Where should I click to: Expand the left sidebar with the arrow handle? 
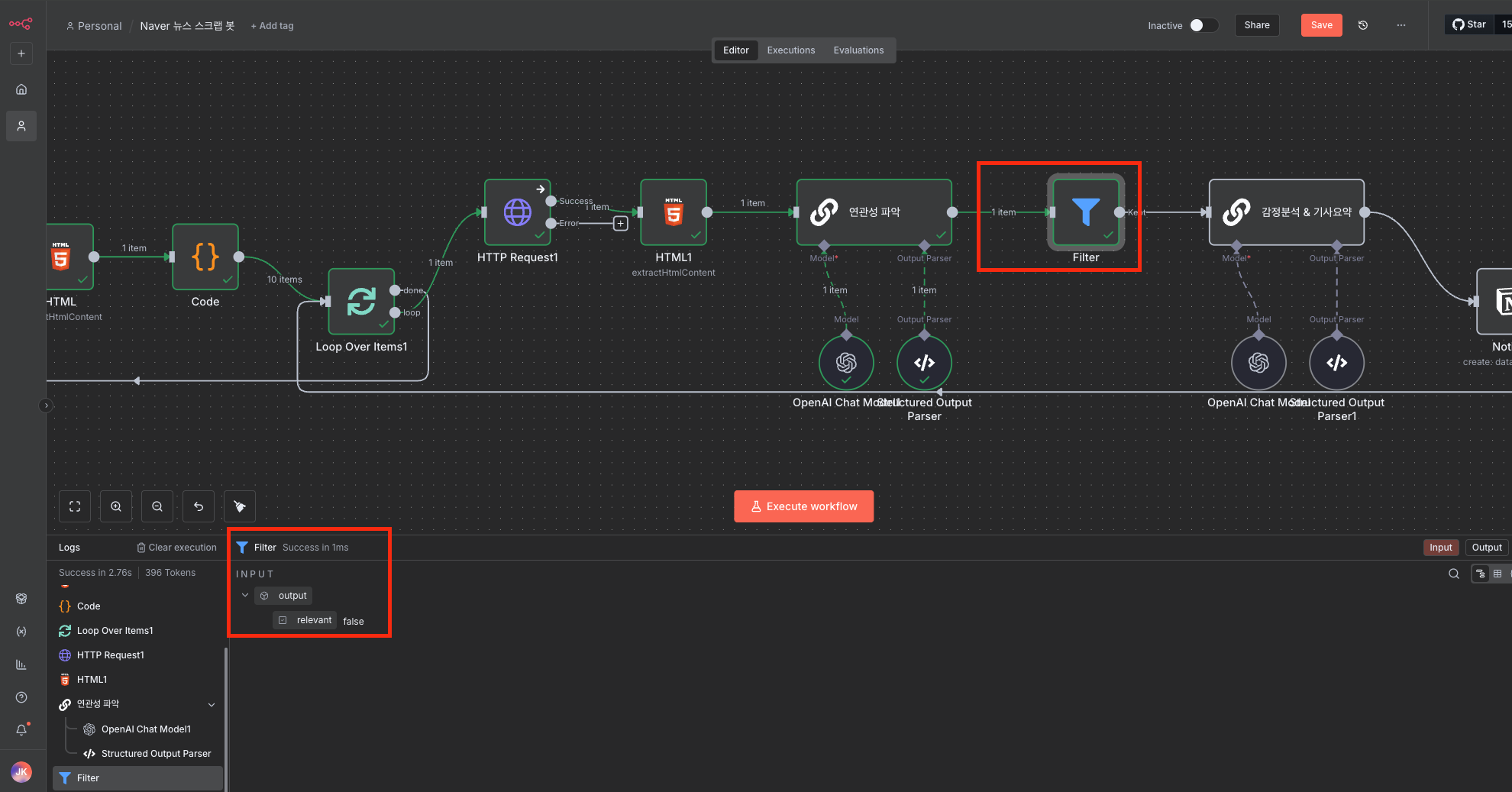point(46,406)
